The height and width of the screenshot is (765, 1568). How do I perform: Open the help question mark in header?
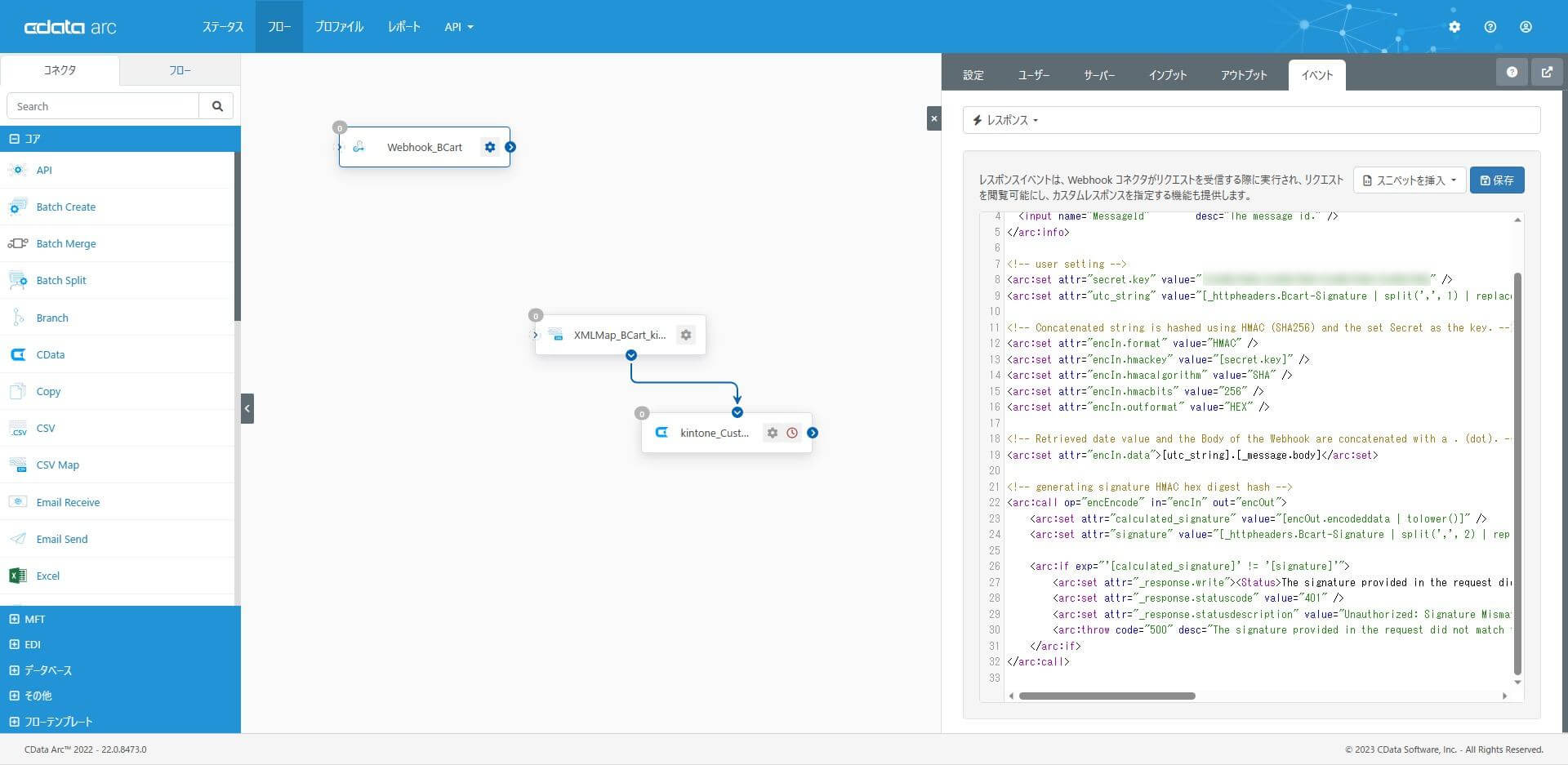[x=1490, y=27]
